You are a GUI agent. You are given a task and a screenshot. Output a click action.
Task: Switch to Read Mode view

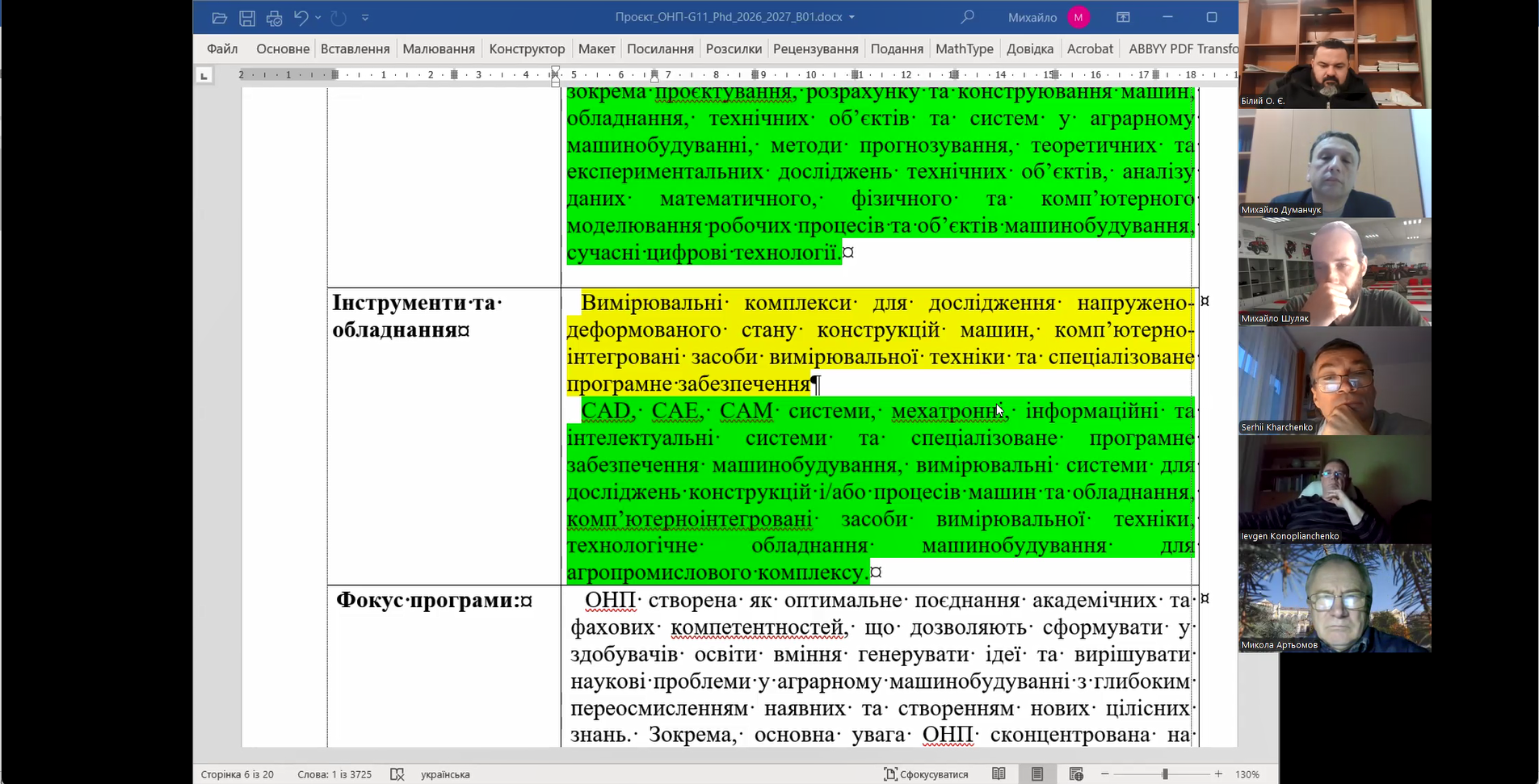999,774
